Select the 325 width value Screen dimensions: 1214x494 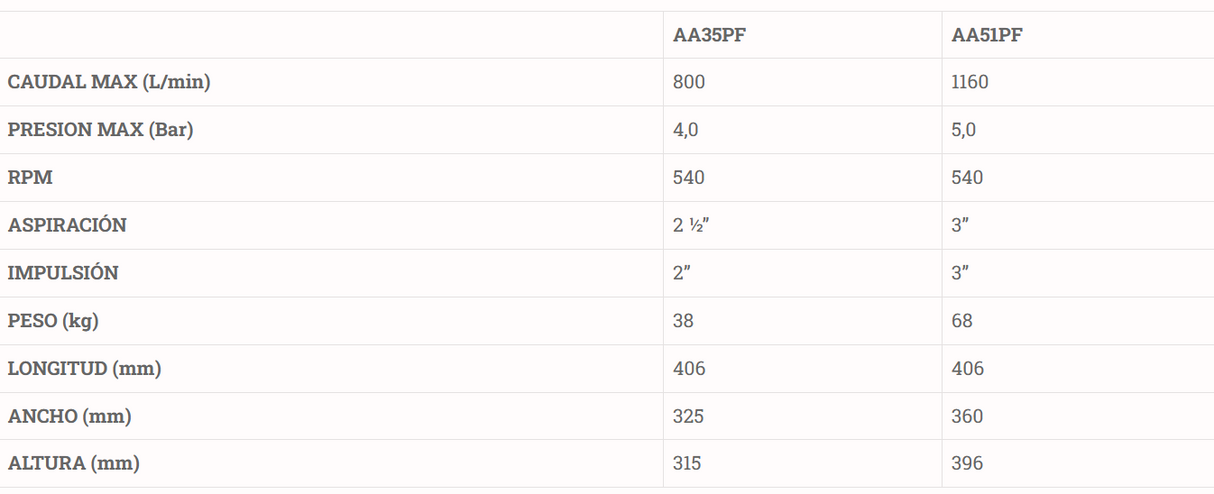[x=689, y=416]
